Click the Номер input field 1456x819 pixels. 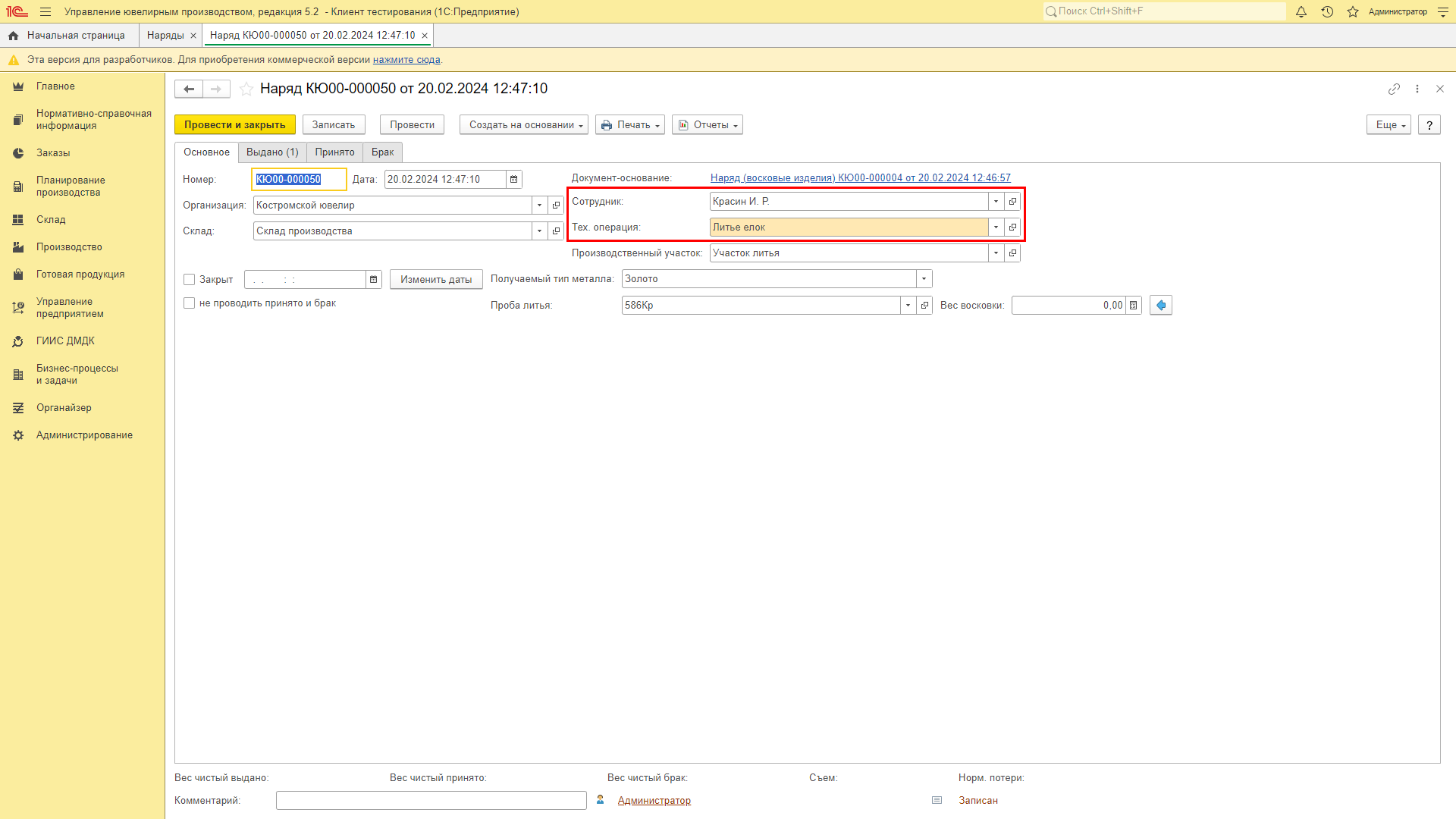click(299, 180)
